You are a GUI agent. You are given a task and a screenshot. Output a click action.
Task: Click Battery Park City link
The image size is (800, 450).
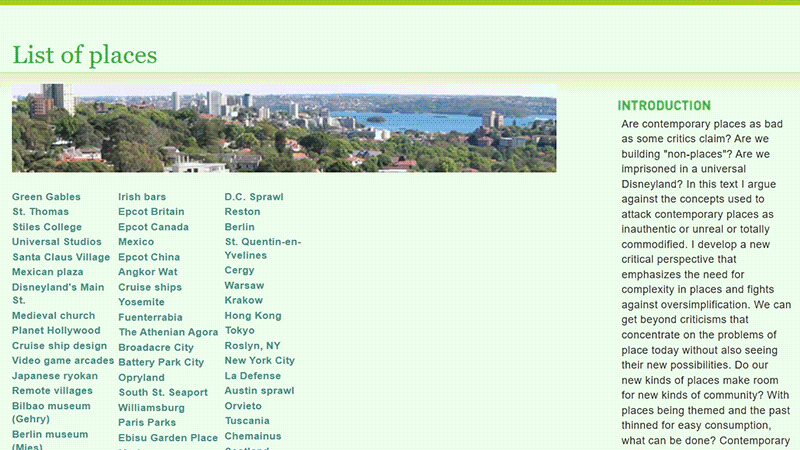click(x=161, y=362)
